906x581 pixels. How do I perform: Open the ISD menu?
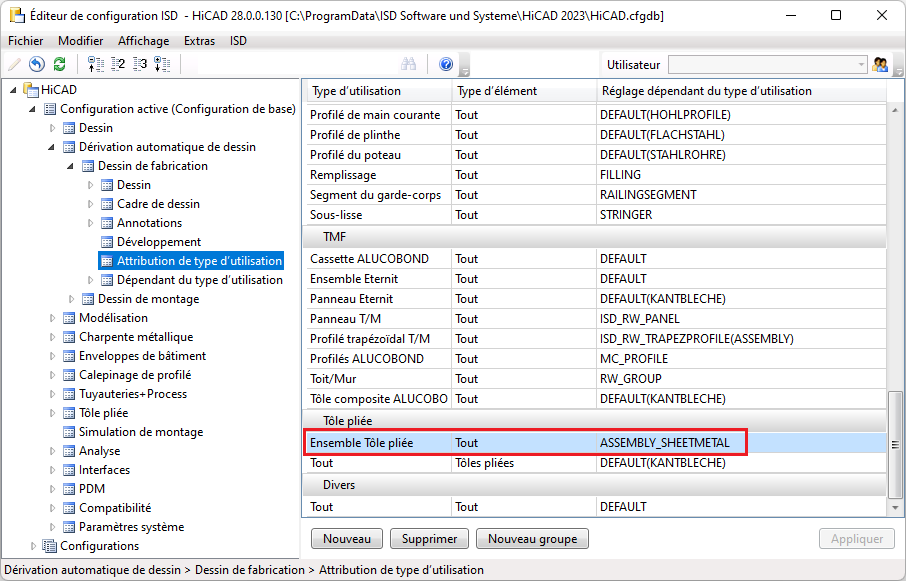[x=238, y=41]
